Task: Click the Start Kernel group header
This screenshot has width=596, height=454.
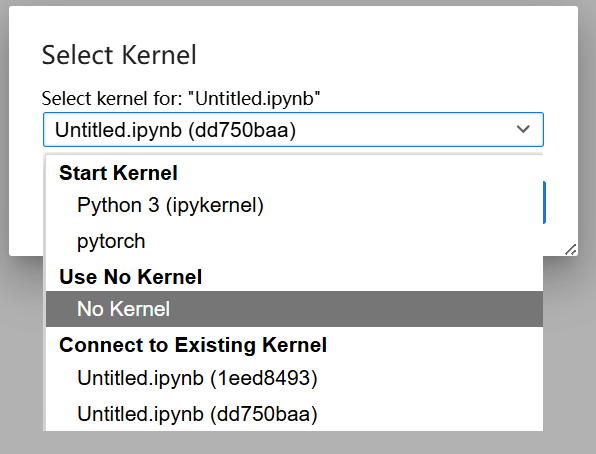Action: 118,173
